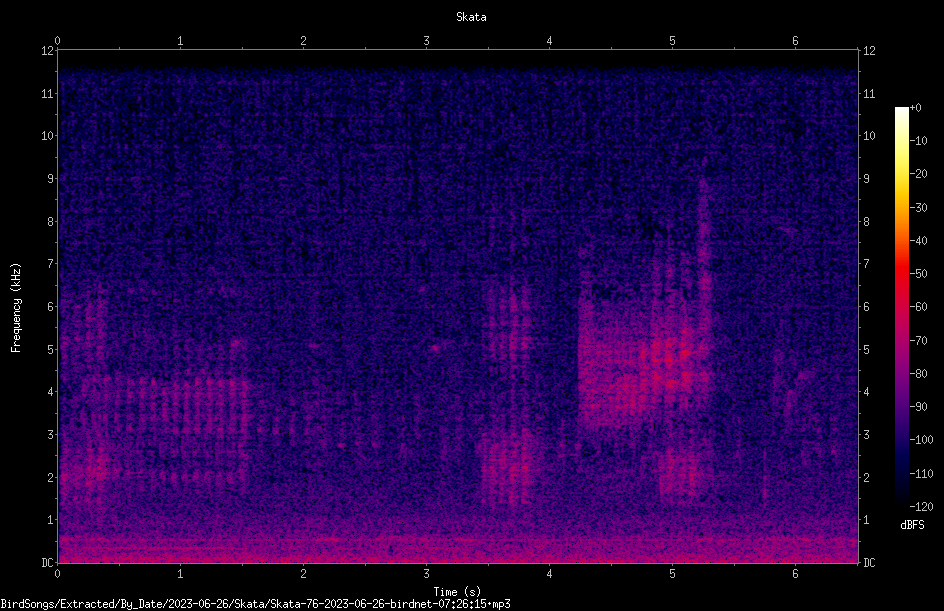Click the -10 colorbar label

pos(918,141)
